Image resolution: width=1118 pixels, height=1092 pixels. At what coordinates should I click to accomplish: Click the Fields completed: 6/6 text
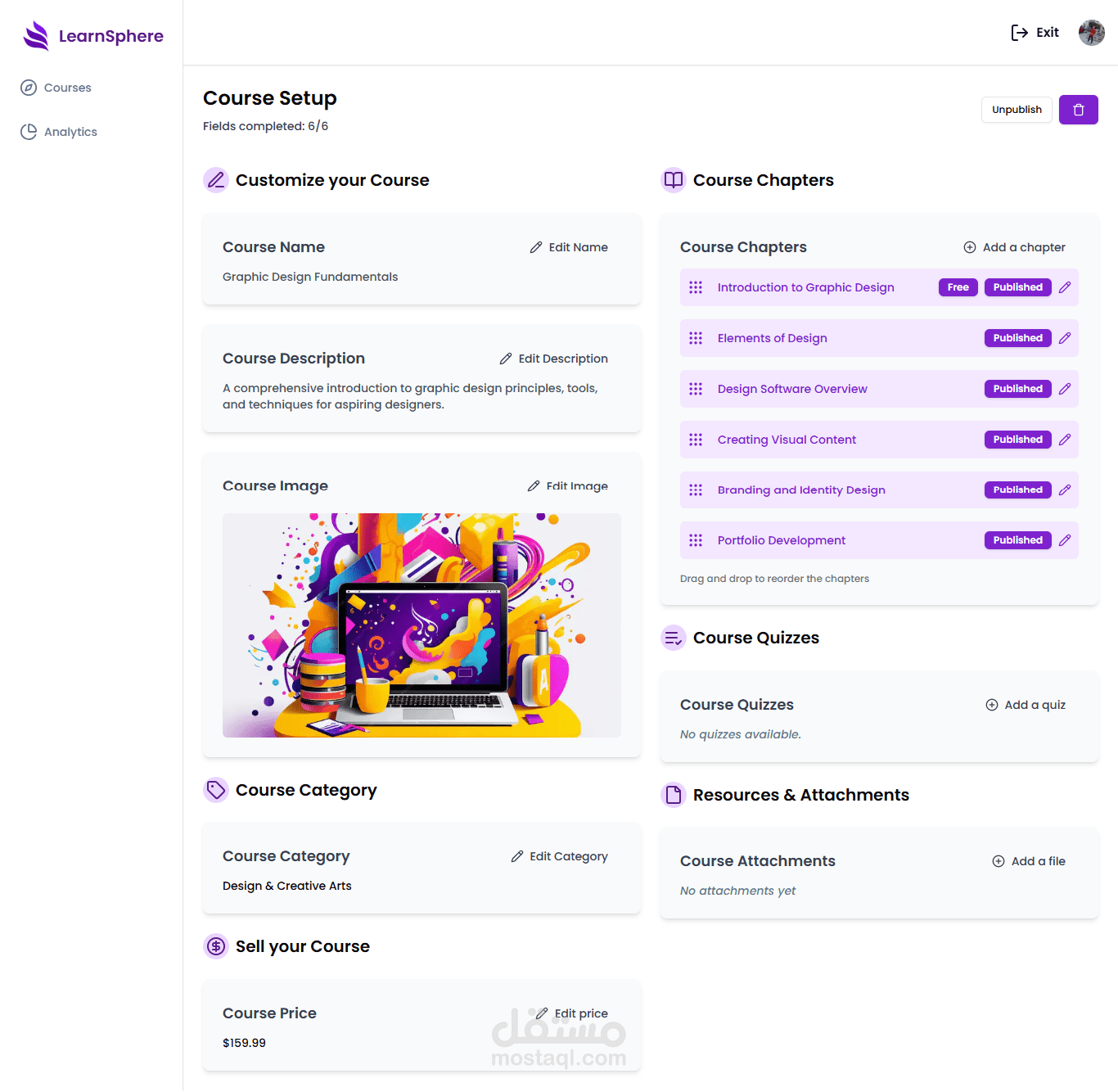coord(265,126)
